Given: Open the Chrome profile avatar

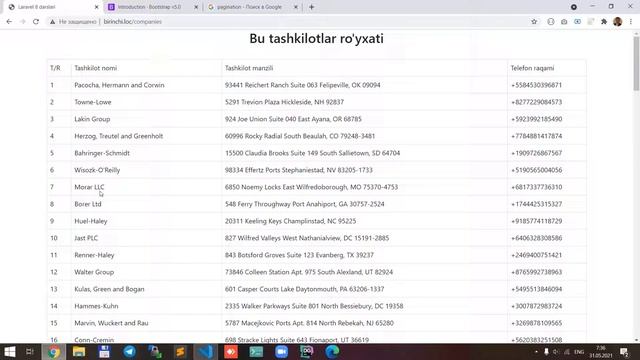Looking at the screenshot, I should click(x=618, y=22).
